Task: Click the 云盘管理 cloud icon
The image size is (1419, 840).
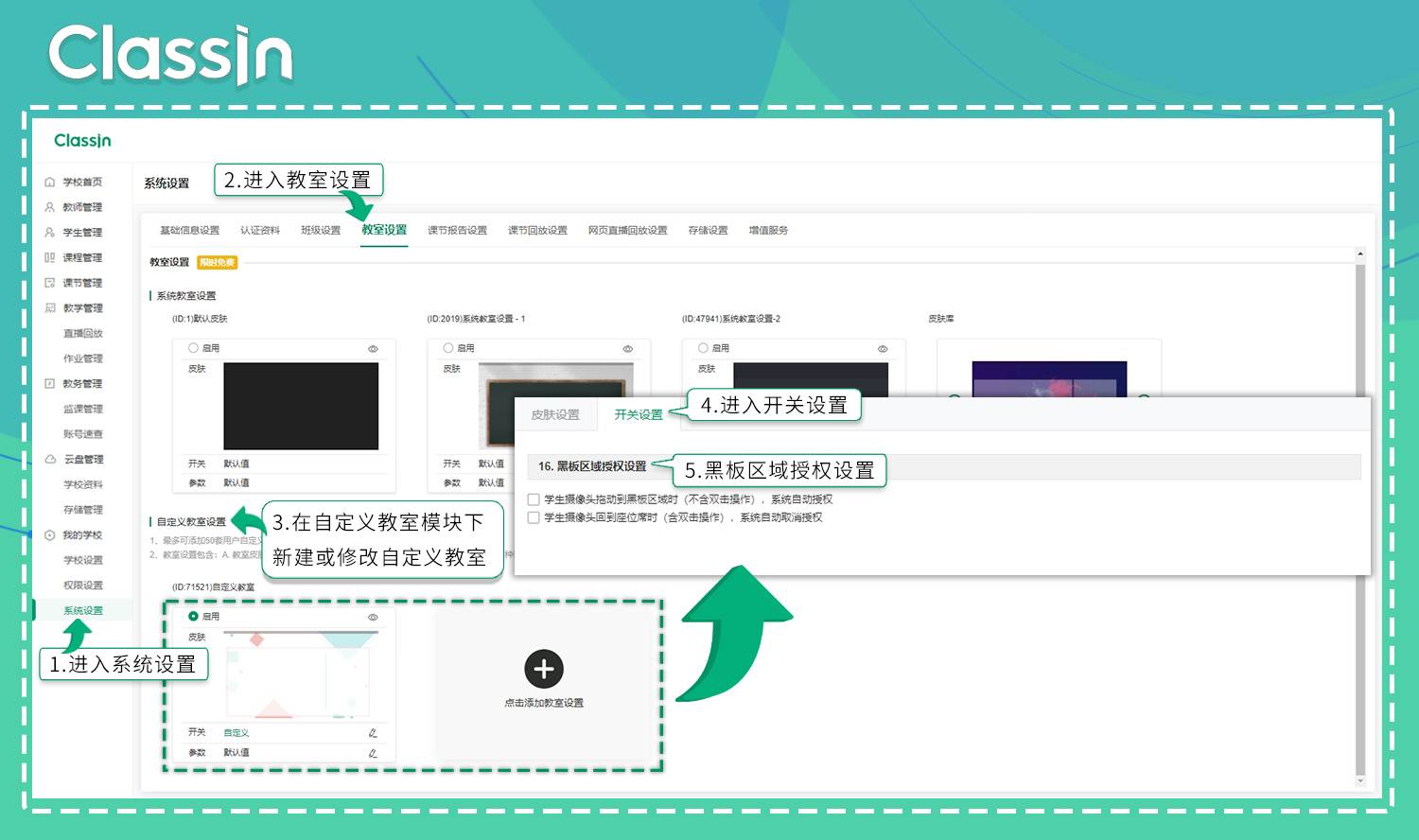Action: coord(50,459)
